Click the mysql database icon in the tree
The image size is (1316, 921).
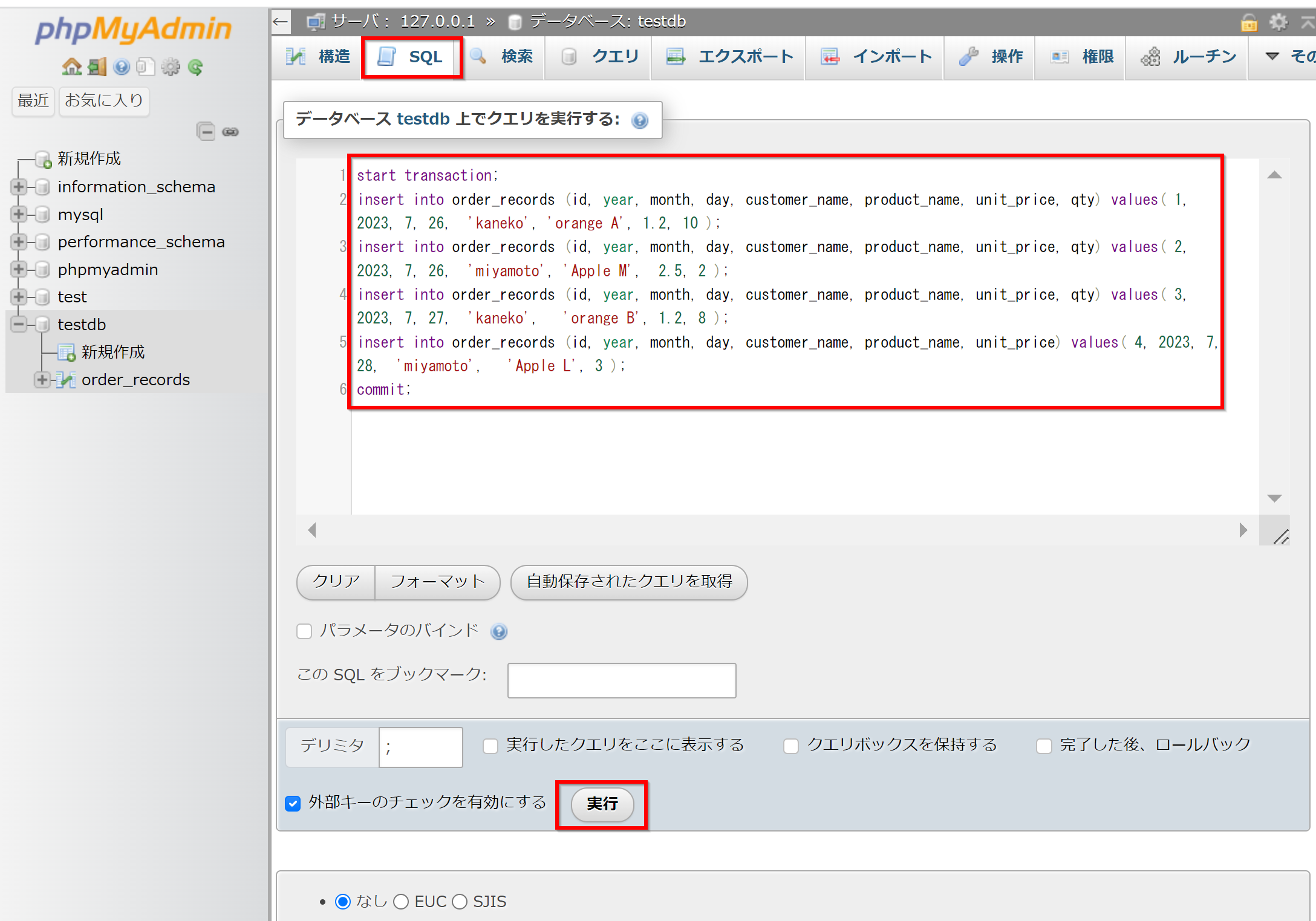click(x=42, y=215)
